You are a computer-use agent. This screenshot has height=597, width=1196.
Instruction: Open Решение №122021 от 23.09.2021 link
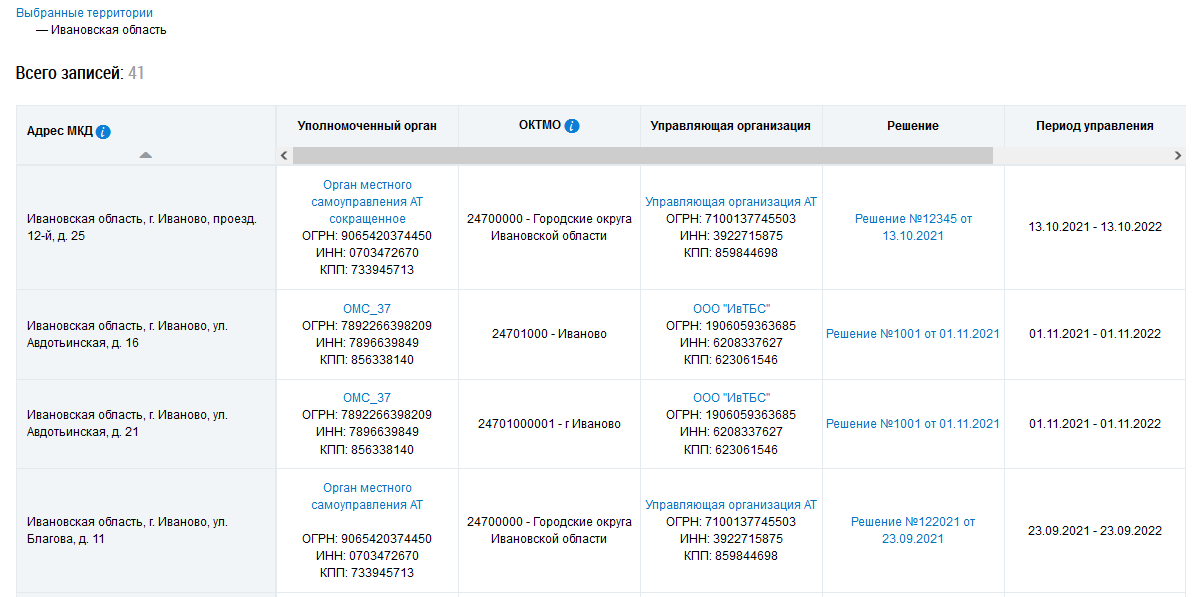(913, 530)
